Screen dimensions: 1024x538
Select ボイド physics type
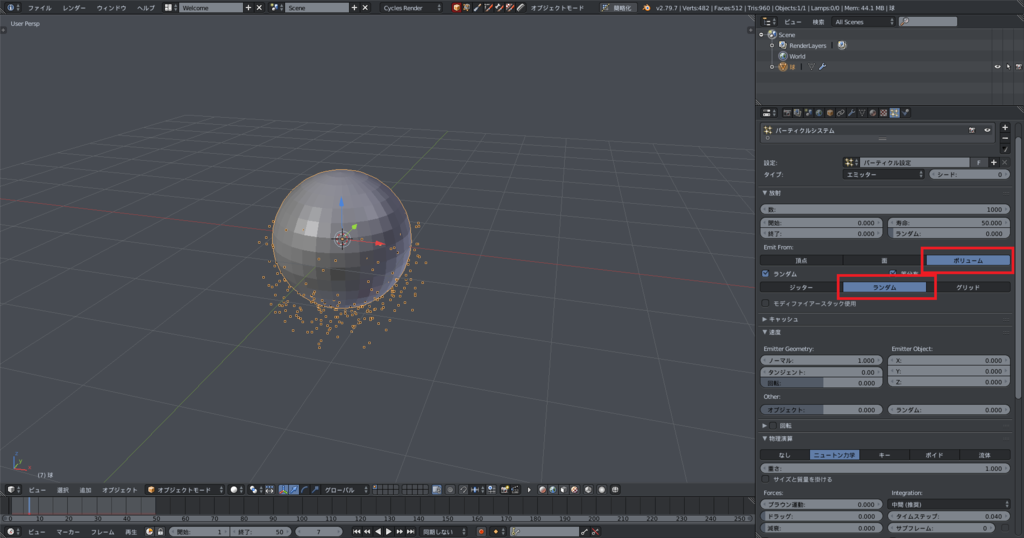click(x=934, y=455)
